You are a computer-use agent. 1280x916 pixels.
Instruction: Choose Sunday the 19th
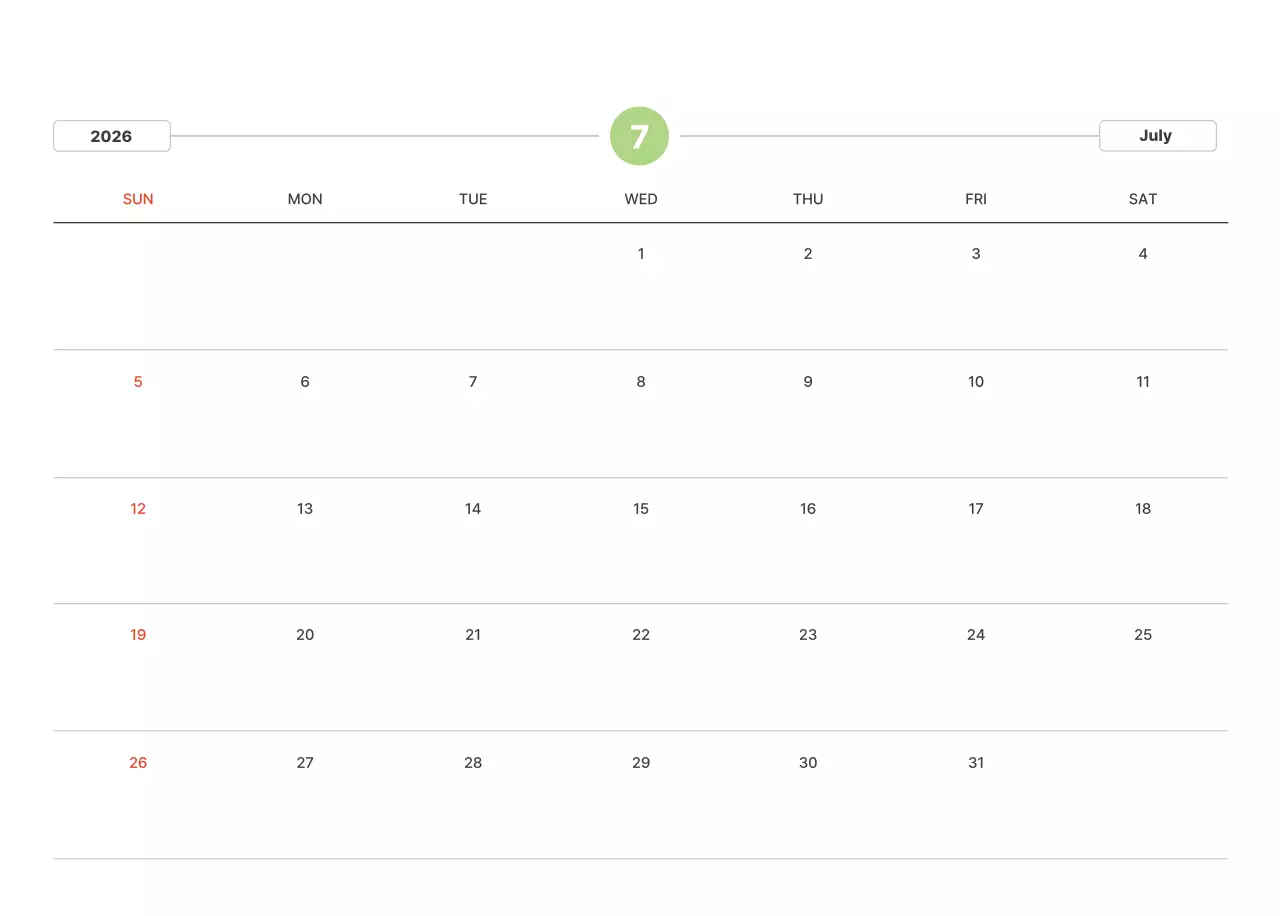[x=138, y=635]
